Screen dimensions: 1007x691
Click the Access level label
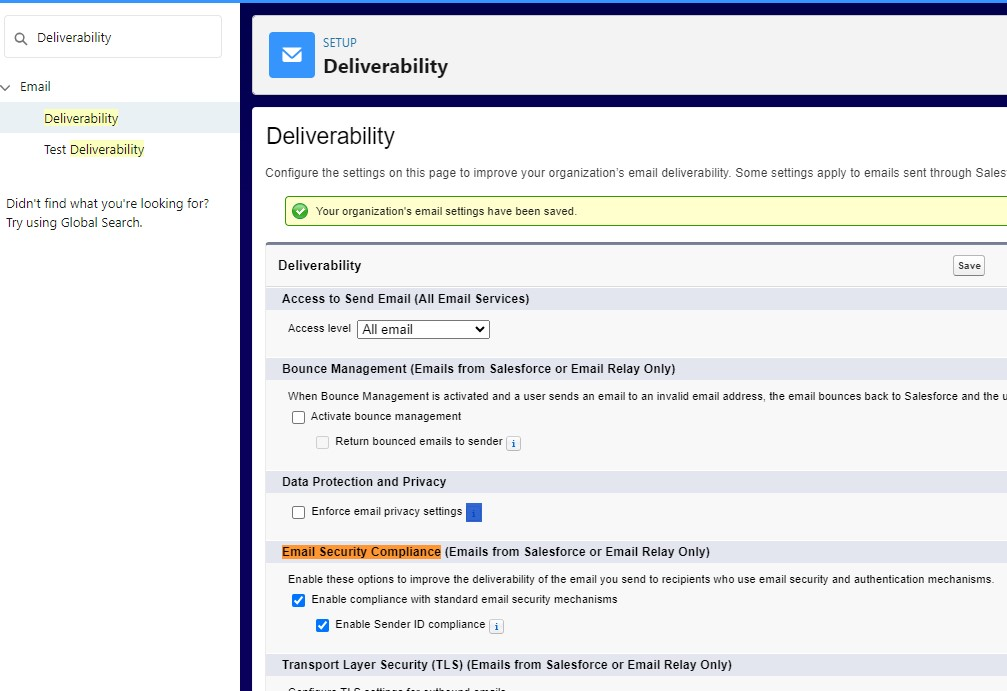[319, 328]
